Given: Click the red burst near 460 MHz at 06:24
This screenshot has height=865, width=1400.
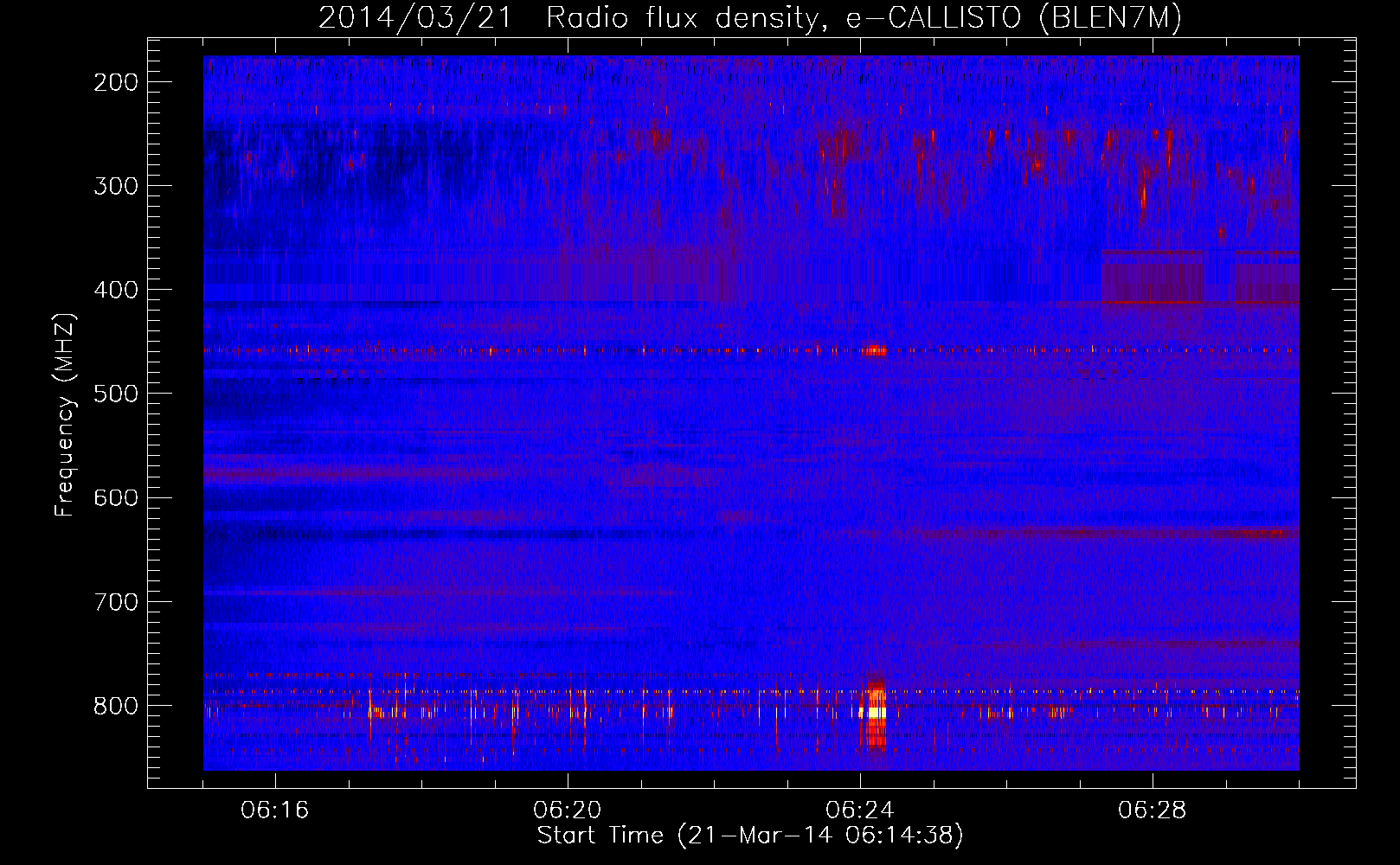Looking at the screenshot, I should click(x=874, y=350).
